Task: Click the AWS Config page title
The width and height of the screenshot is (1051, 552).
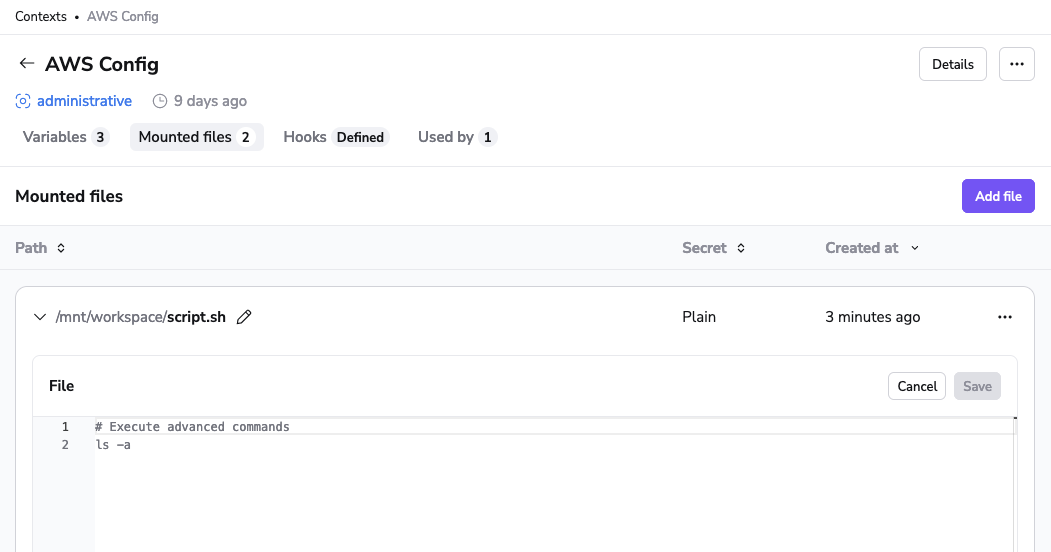Action: pyautogui.click(x=102, y=64)
